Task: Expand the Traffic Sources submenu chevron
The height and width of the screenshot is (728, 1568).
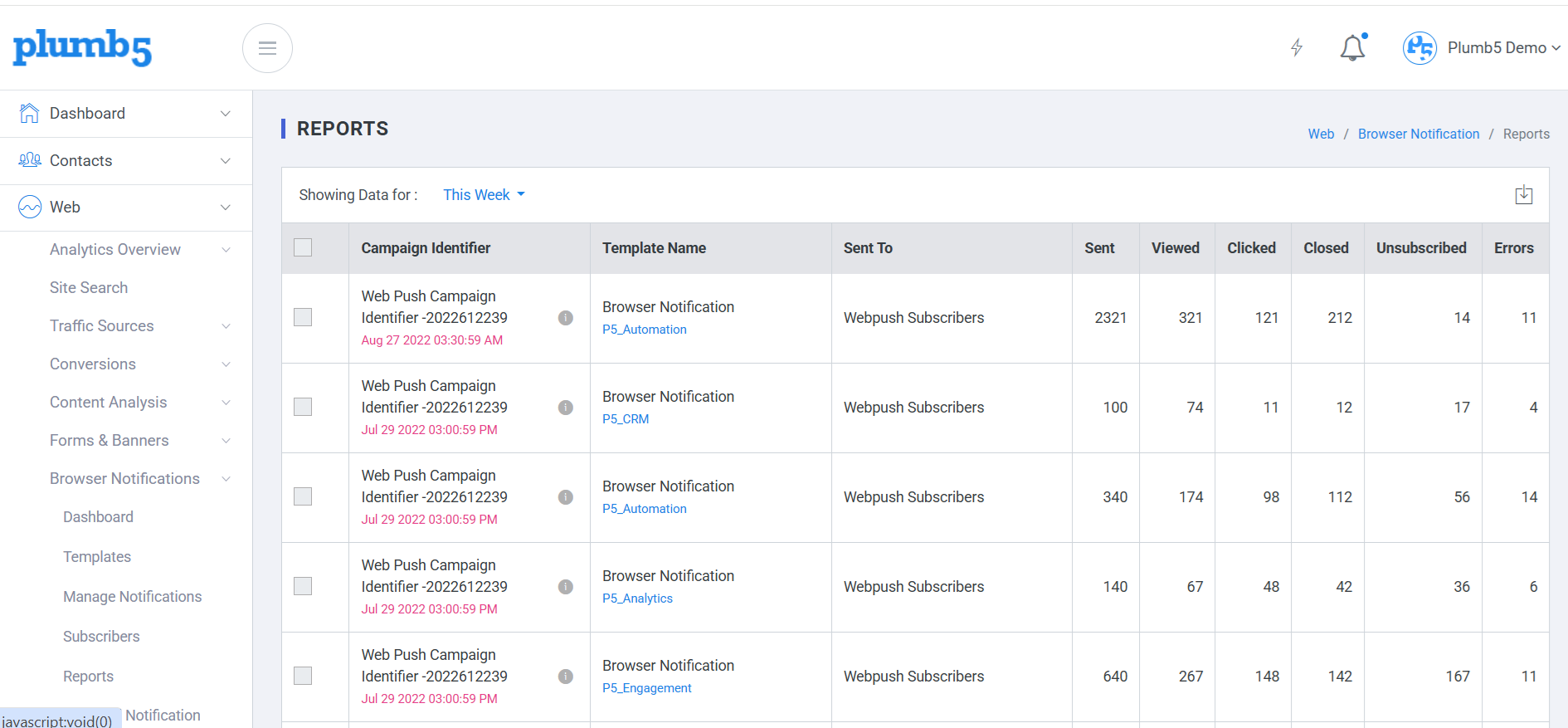Action: pos(226,326)
